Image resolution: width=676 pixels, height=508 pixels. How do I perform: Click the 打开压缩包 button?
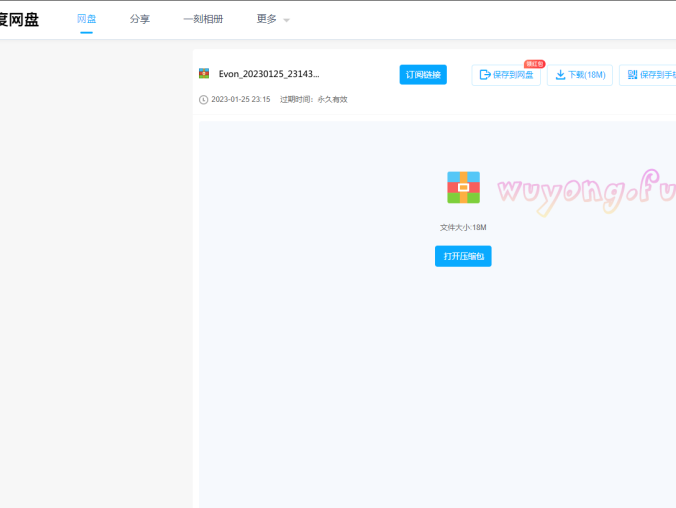coord(463,256)
